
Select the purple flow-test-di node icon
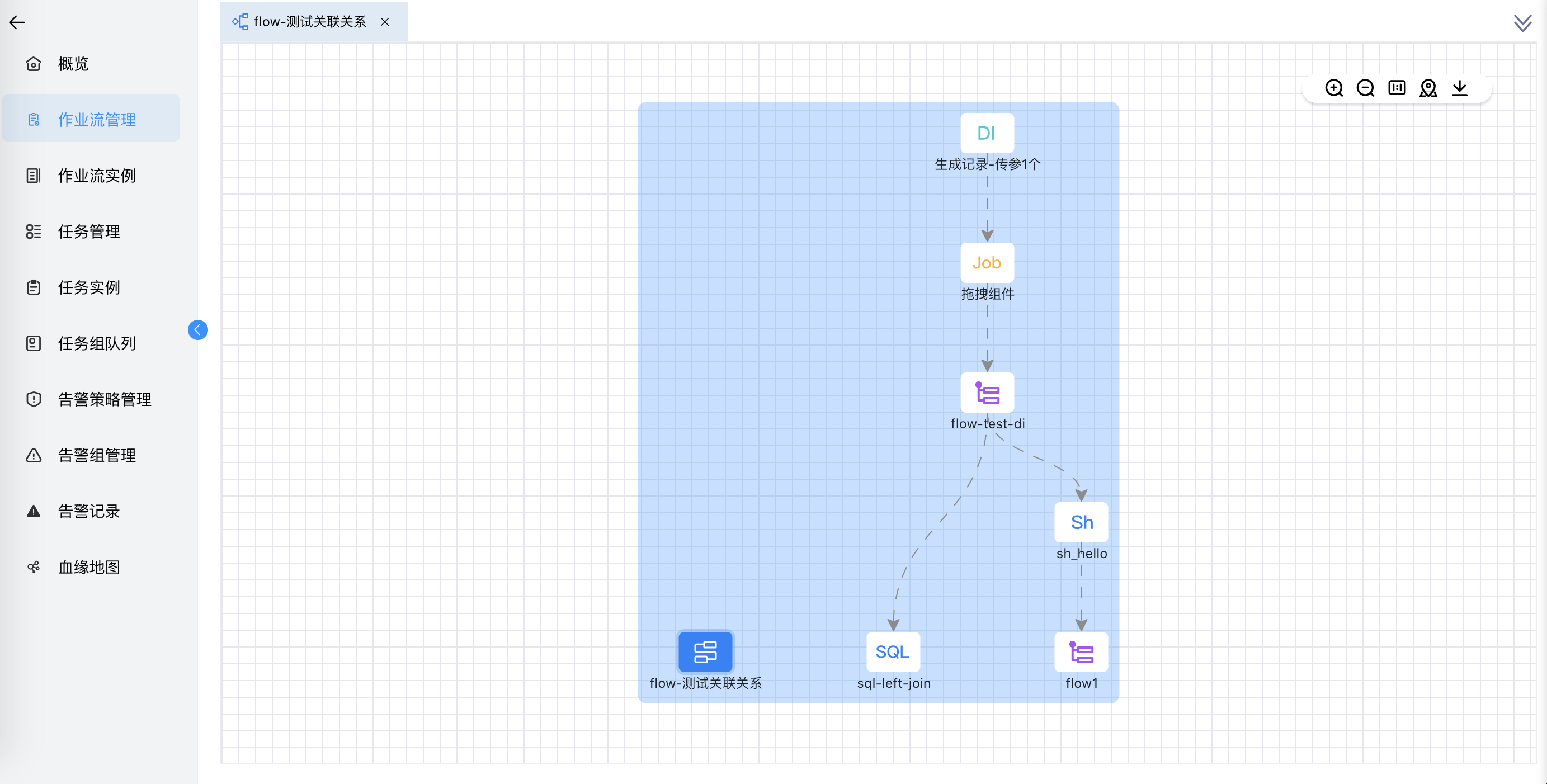(x=987, y=393)
